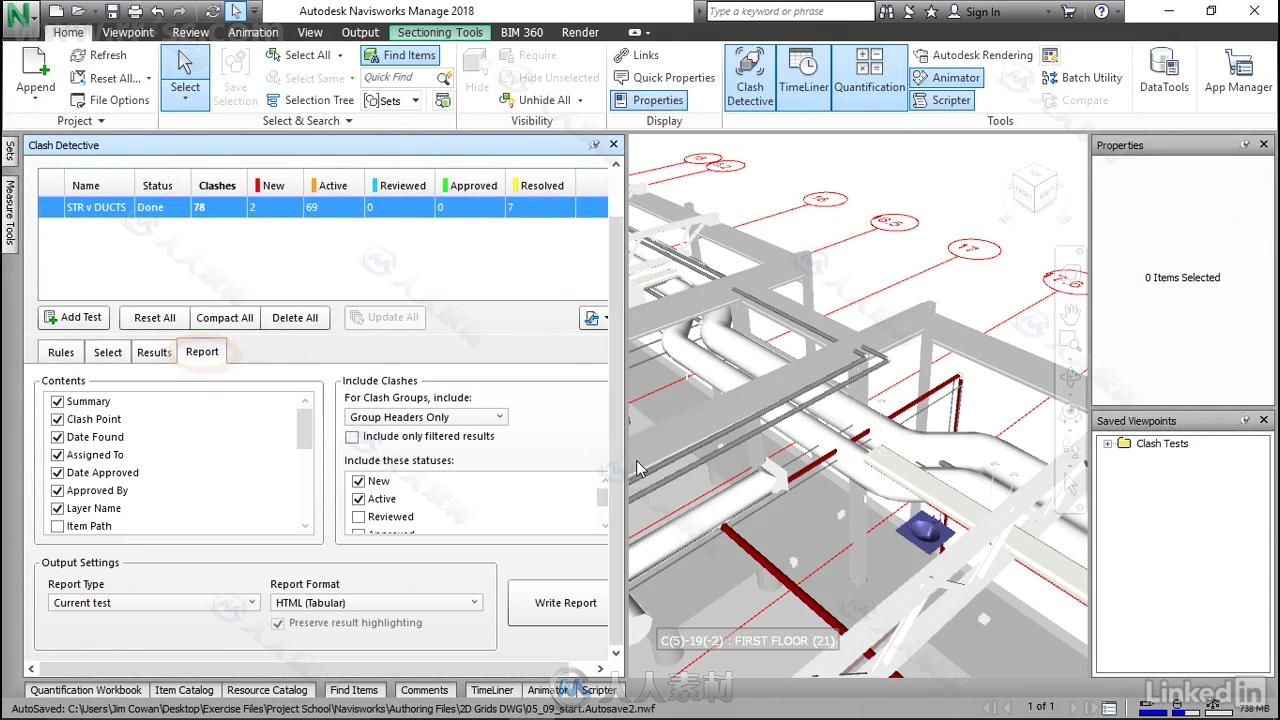
Task: Check the Item Path checkbox
Action: [57, 526]
